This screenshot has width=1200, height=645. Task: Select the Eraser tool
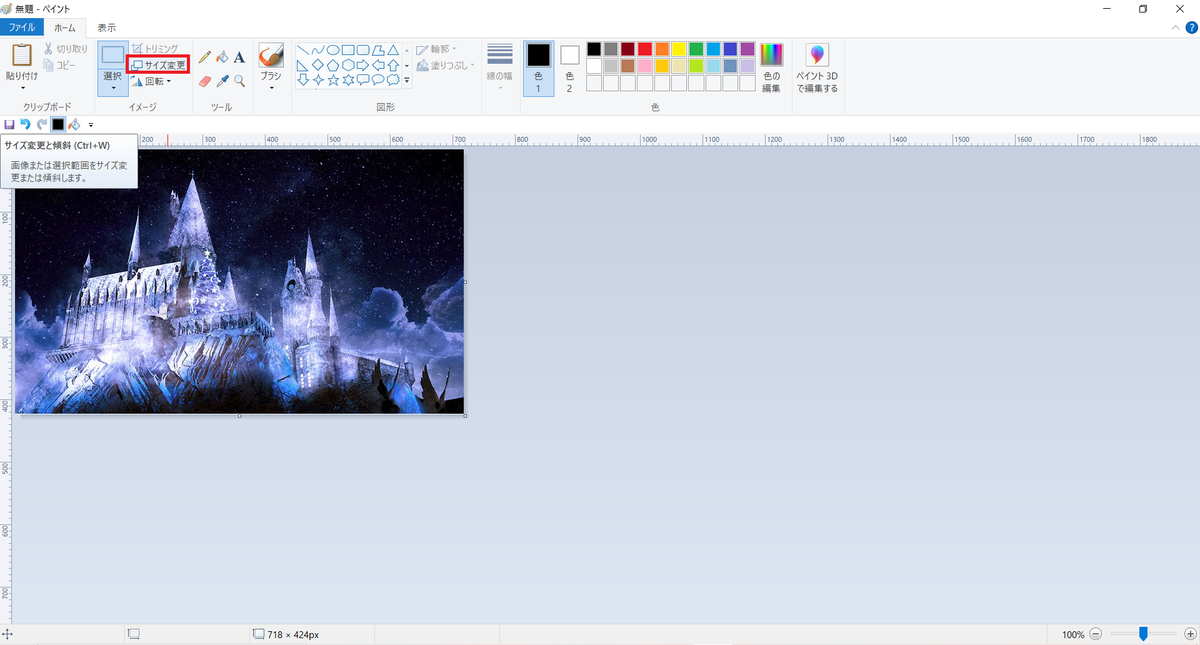coord(205,81)
